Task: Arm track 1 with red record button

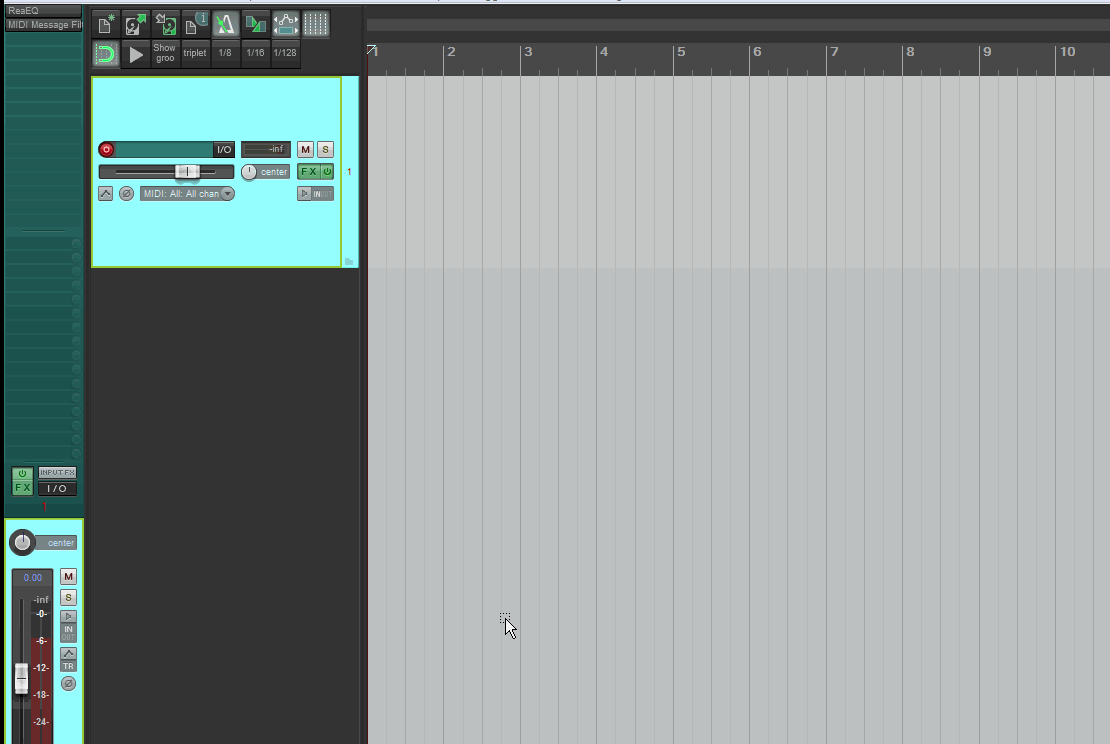Action: [106, 149]
